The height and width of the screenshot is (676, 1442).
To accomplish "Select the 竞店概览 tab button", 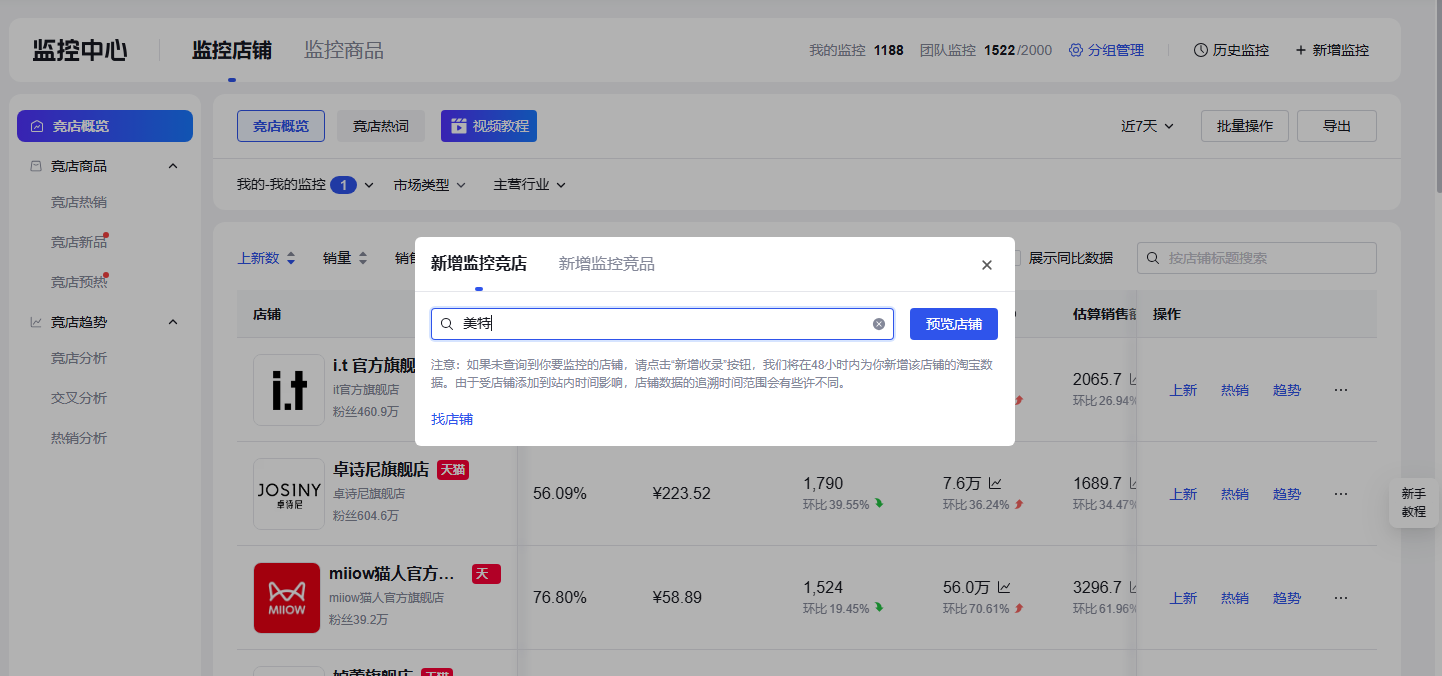I will pyautogui.click(x=281, y=126).
